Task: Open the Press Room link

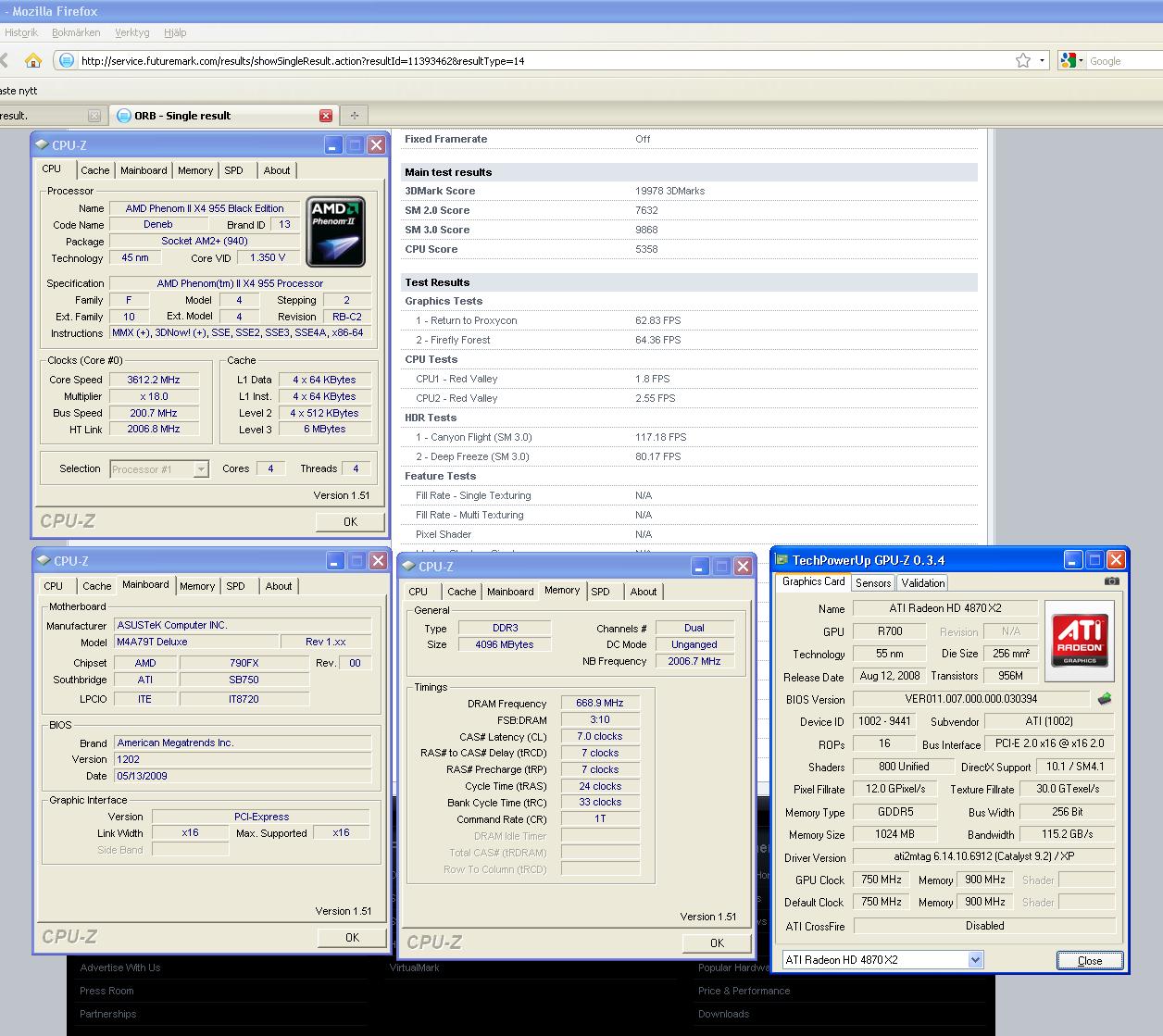Action: point(106,991)
